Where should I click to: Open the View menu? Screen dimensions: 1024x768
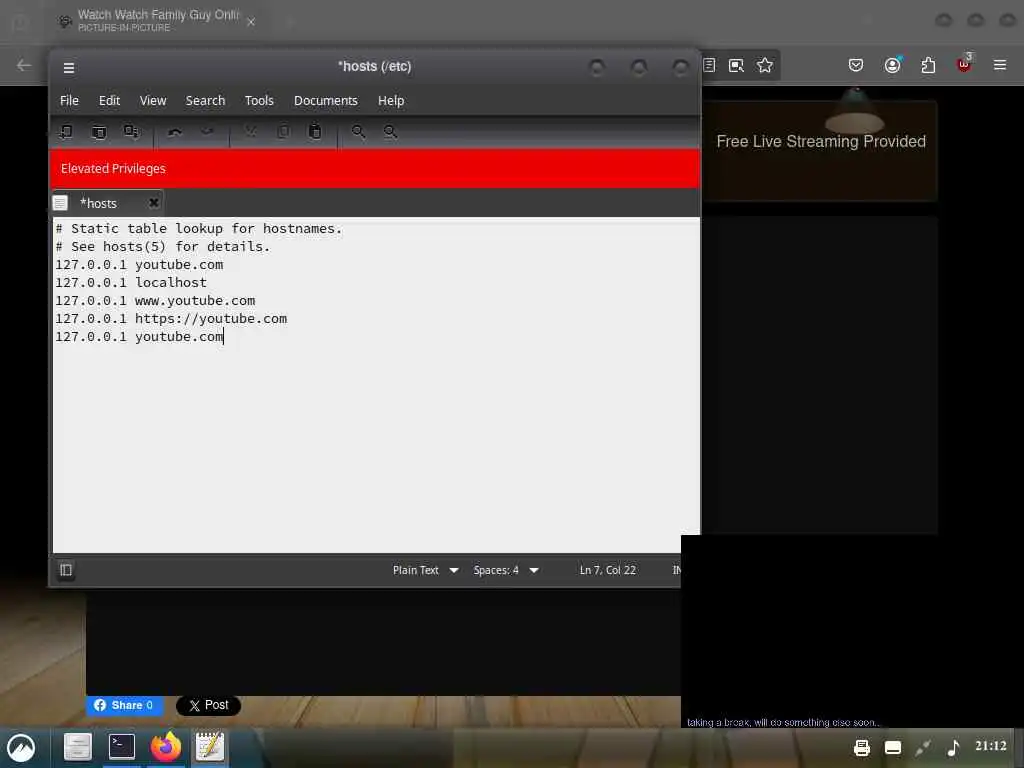point(153,101)
